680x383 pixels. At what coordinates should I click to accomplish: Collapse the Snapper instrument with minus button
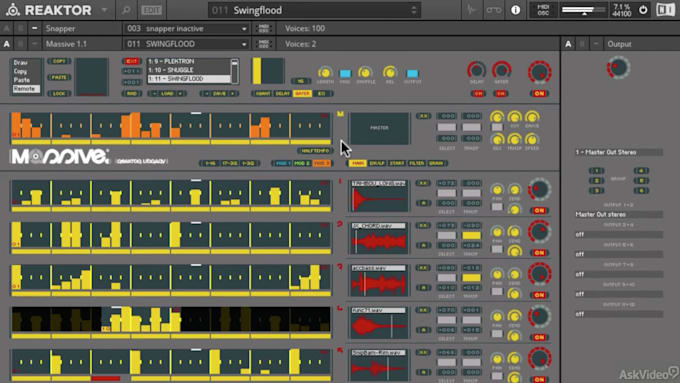(34, 28)
